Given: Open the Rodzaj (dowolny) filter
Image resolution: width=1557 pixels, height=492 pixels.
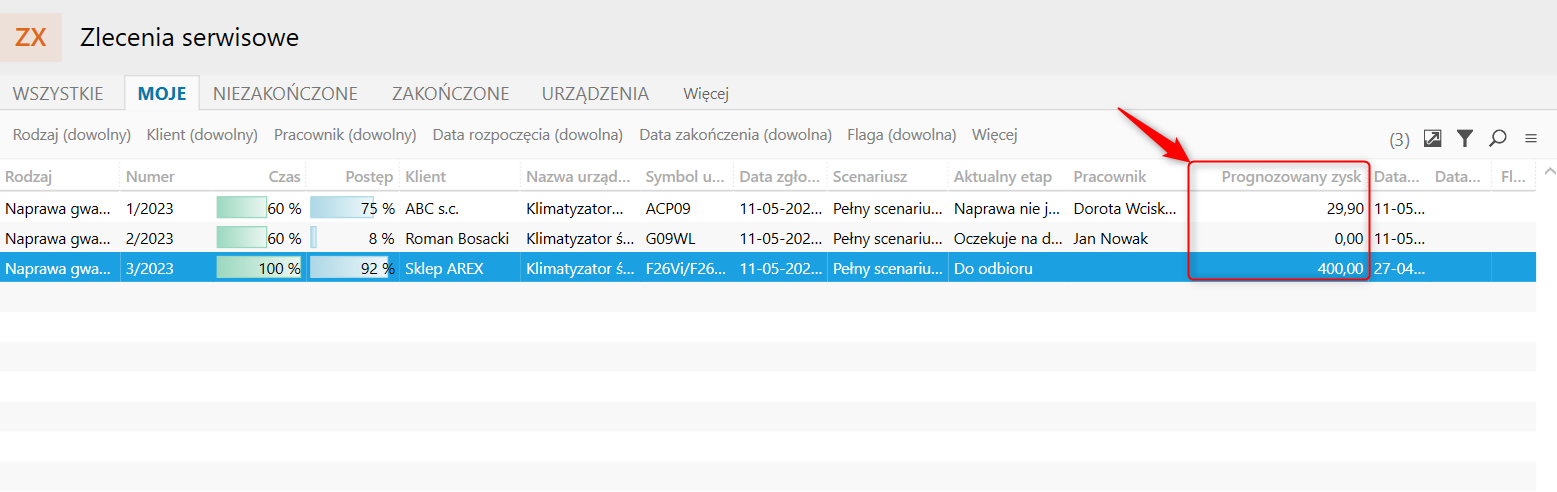Looking at the screenshot, I should point(72,135).
